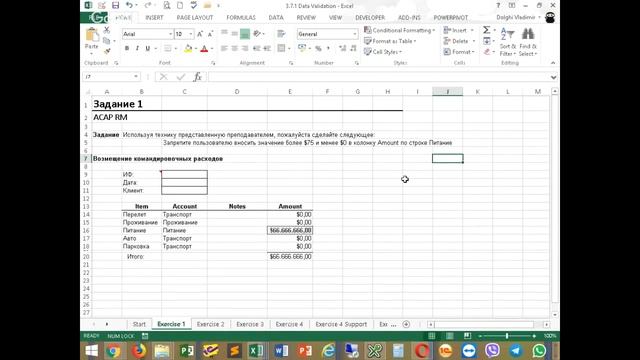Open Format as Table gallery

click(390, 41)
